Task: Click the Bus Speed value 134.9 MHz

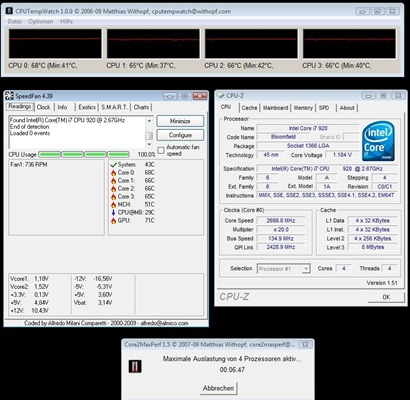Action: point(281,239)
